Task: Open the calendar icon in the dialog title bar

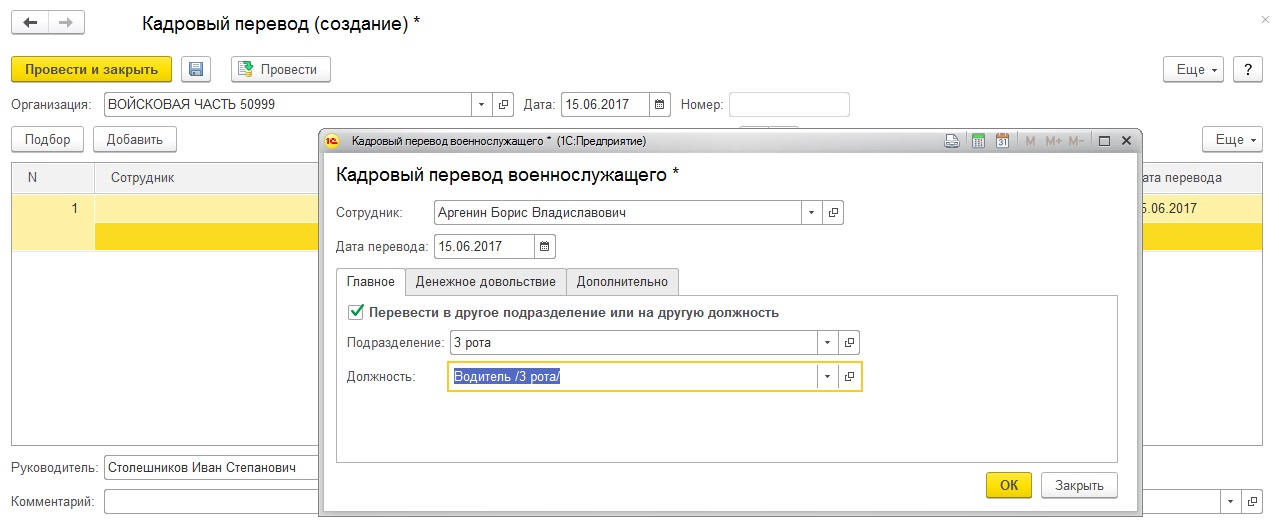Action: tap(1002, 141)
